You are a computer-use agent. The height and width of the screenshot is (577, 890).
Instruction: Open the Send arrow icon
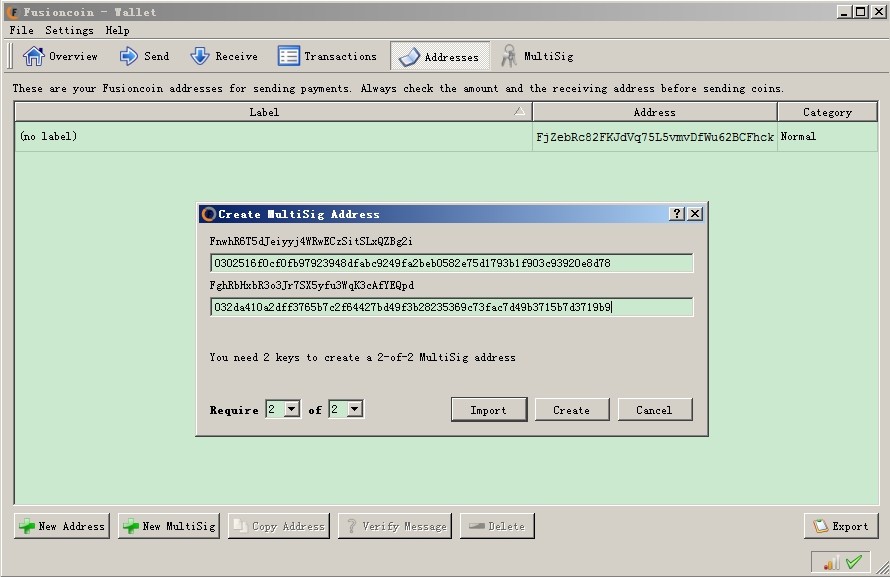tap(129, 56)
